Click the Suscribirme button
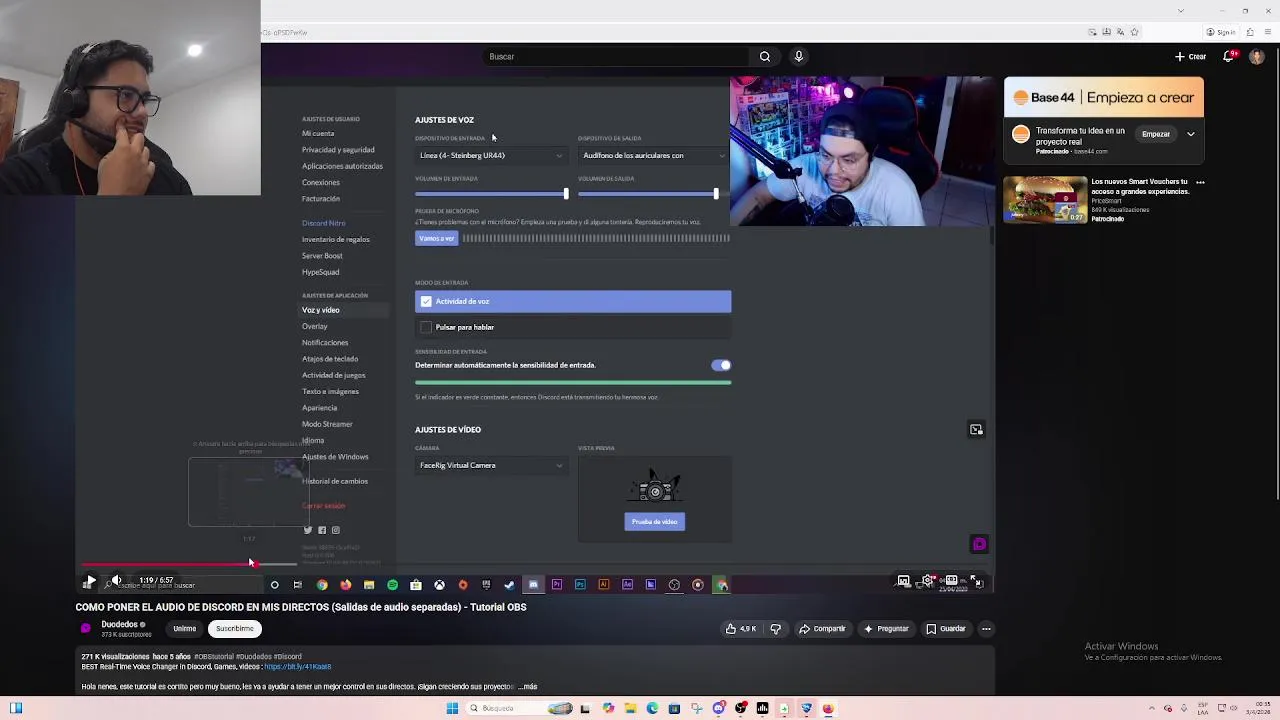Image resolution: width=1280 pixels, height=720 pixels. 234,629
